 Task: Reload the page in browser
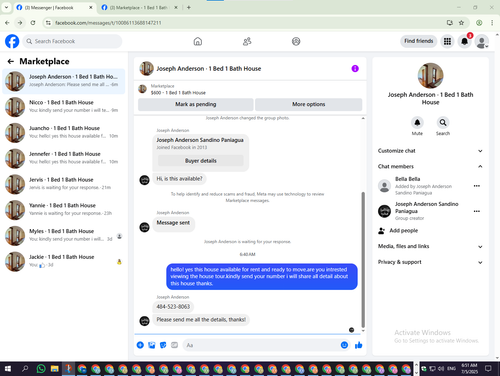tap(33, 23)
